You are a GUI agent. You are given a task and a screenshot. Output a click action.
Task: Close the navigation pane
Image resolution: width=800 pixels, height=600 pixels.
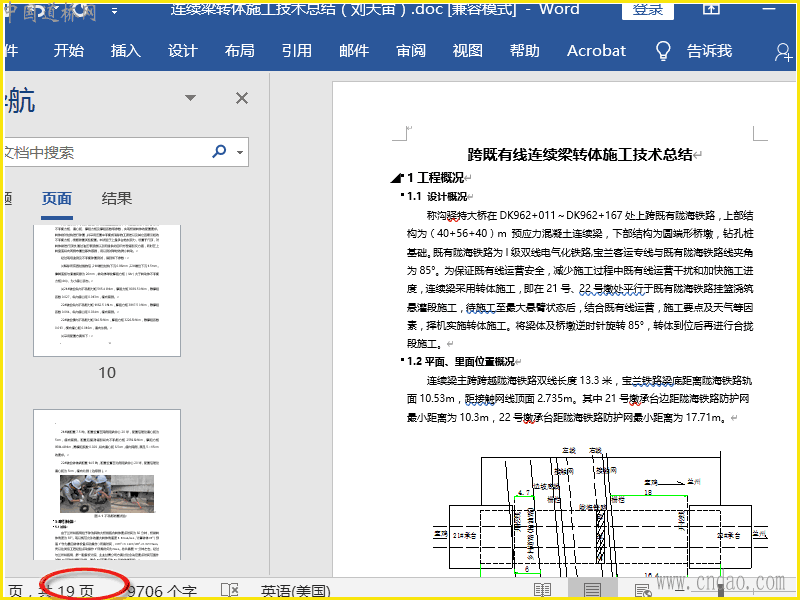(241, 98)
